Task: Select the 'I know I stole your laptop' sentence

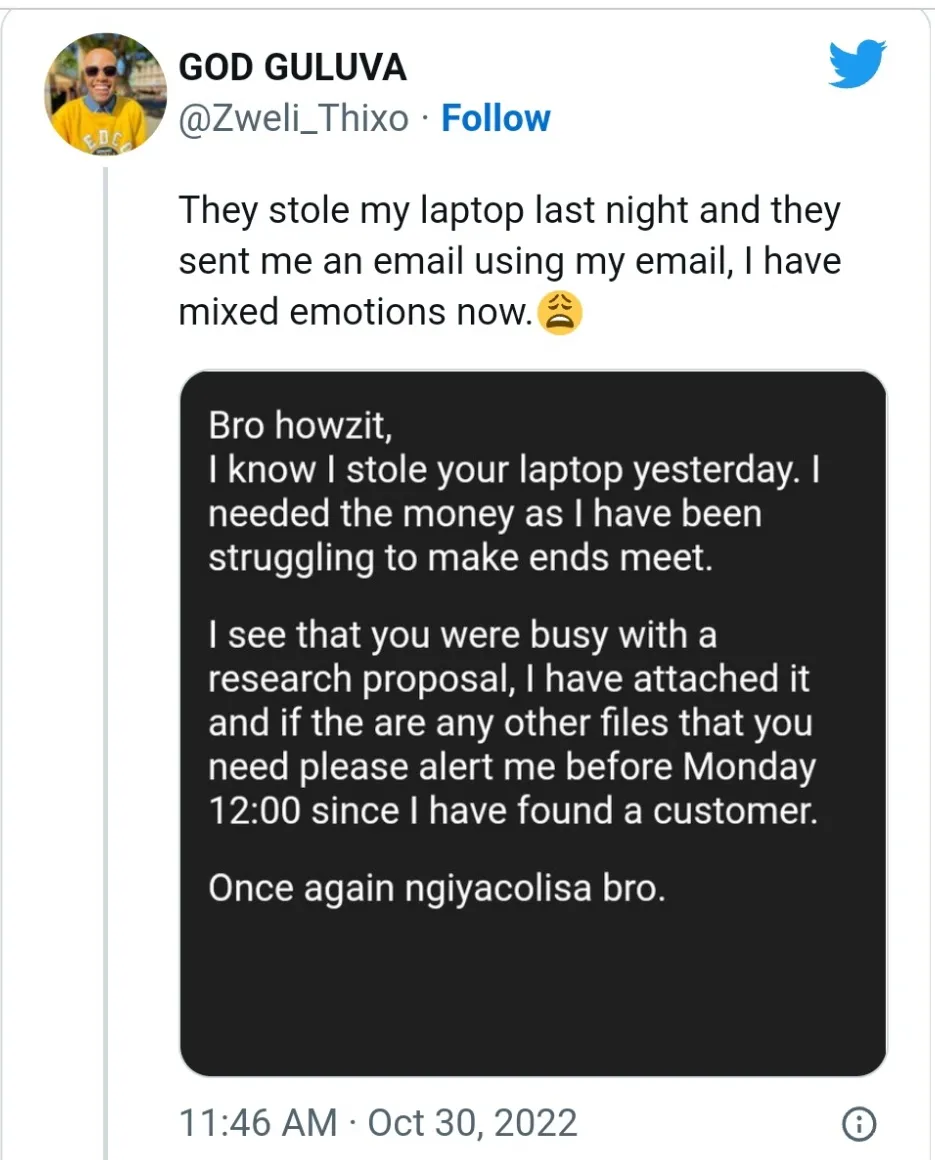Action: pos(514,471)
